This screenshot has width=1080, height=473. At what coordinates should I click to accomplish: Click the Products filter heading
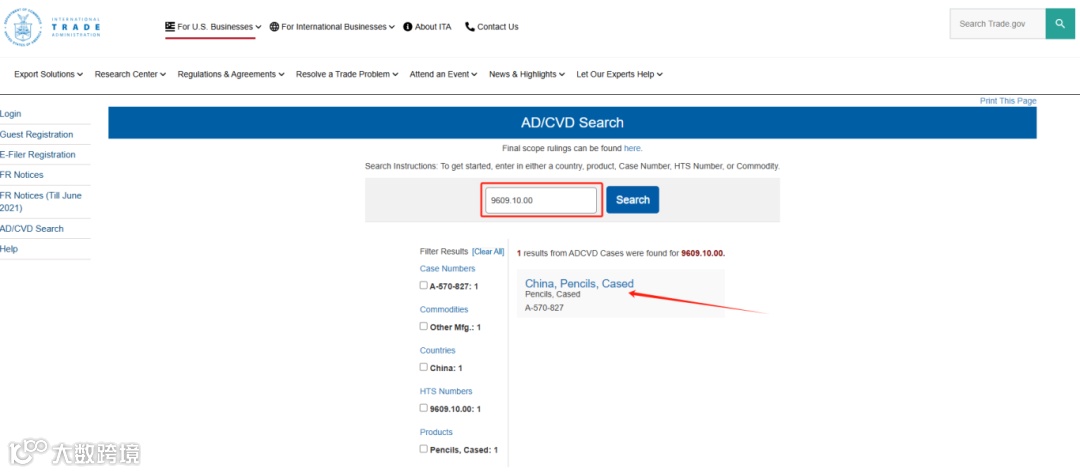pos(436,432)
